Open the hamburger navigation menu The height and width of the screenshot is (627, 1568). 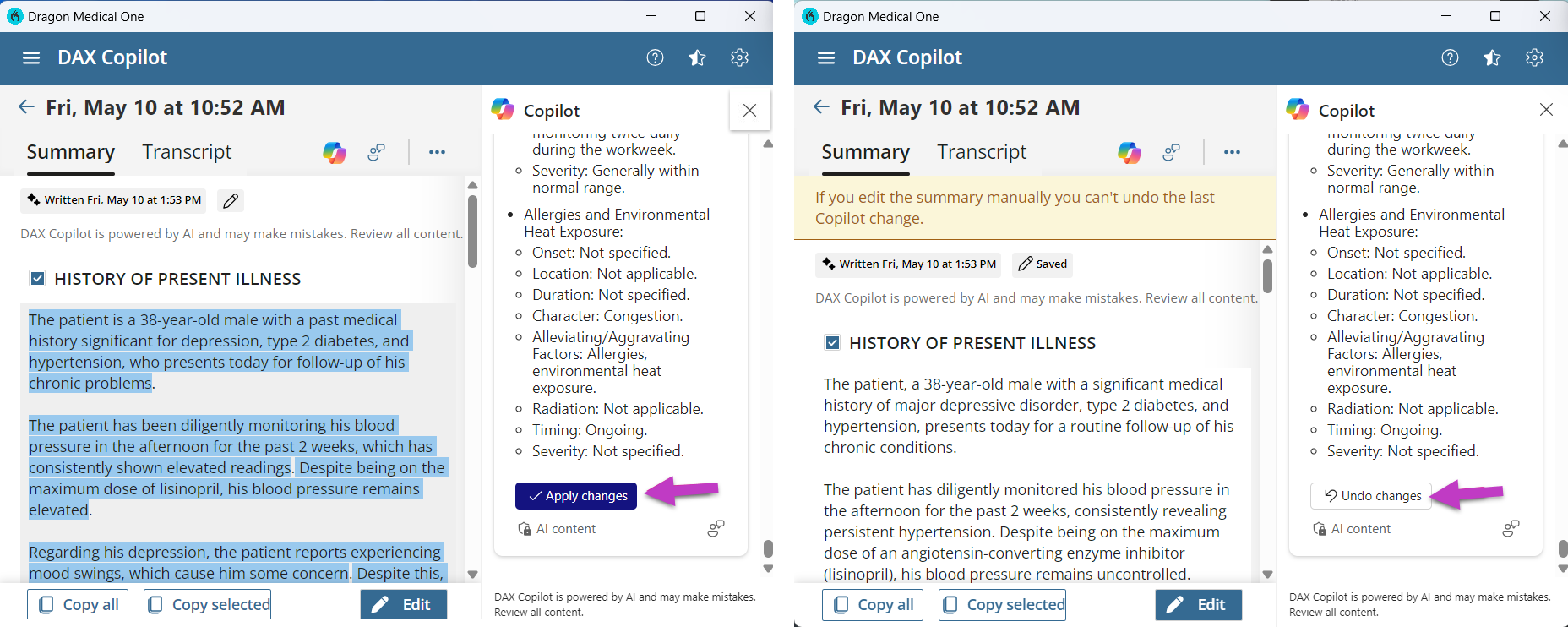pyautogui.click(x=31, y=57)
